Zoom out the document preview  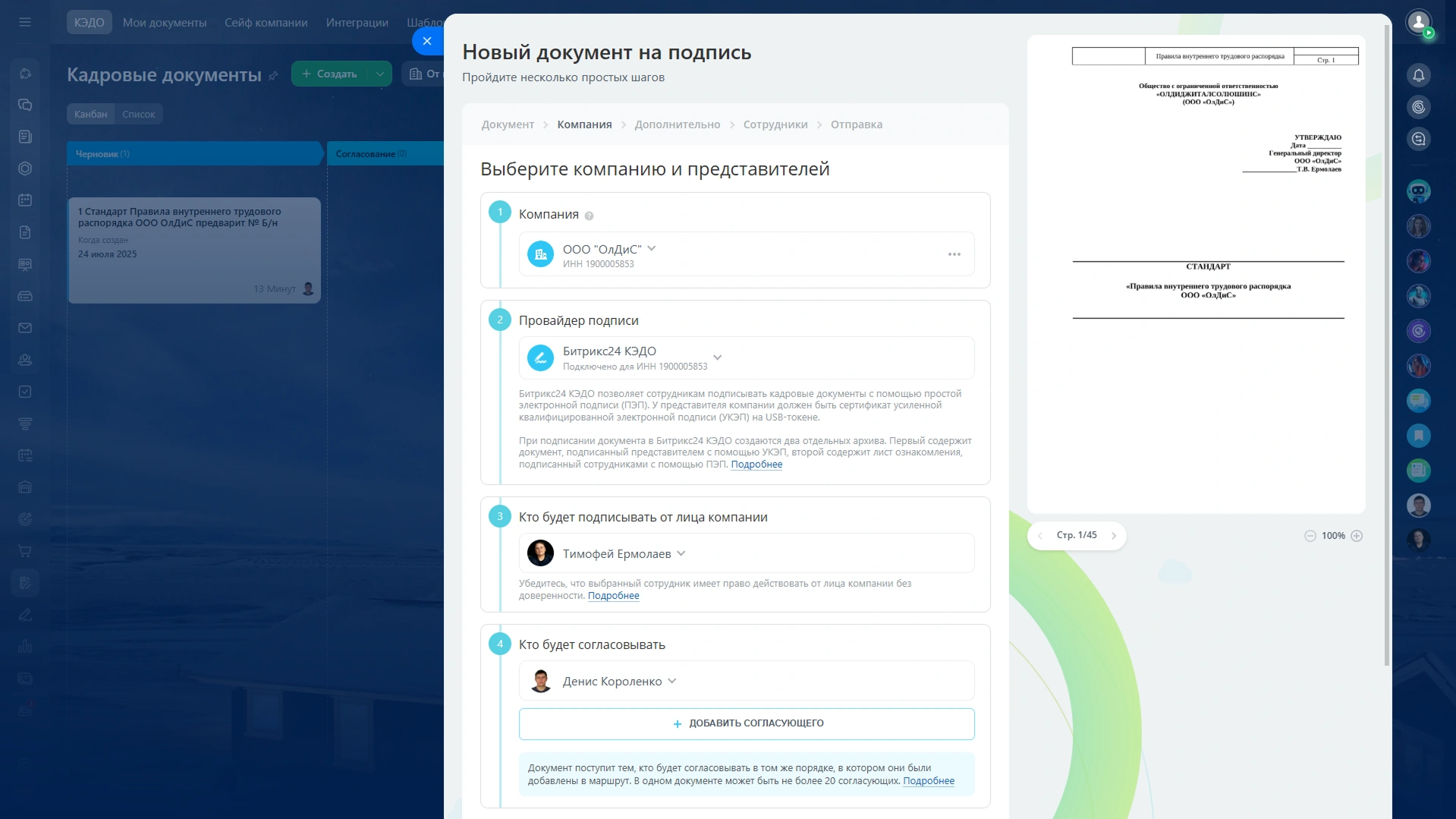1310,536
